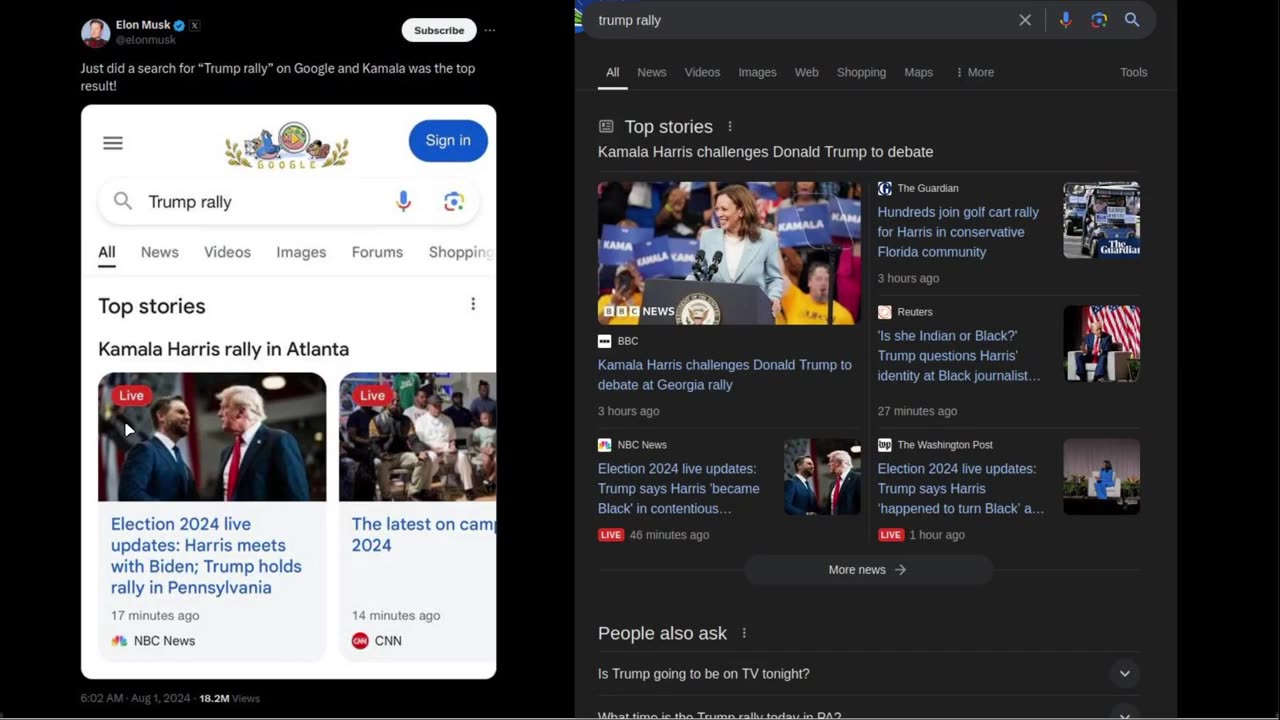Click the verified badge next to Elon Musk

[x=179, y=25]
